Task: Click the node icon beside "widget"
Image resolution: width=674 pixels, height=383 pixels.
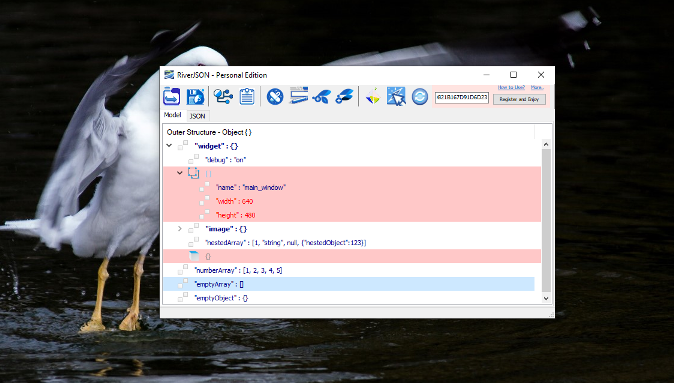Action: pyautogui.click(x=183, y=145)
